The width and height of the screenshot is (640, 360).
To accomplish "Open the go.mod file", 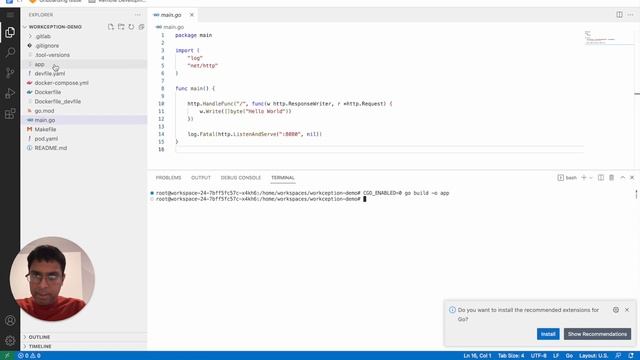I will point(84,111).
